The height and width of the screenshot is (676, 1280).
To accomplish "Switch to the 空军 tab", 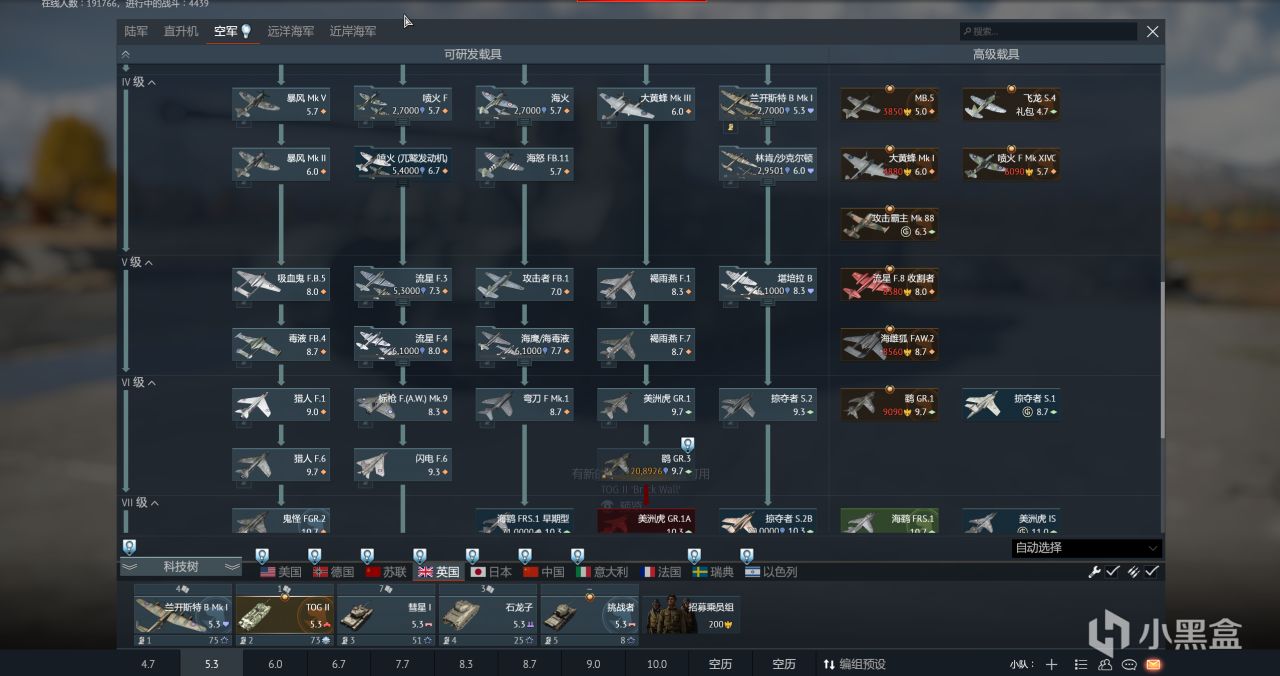I will pos(232,32).
